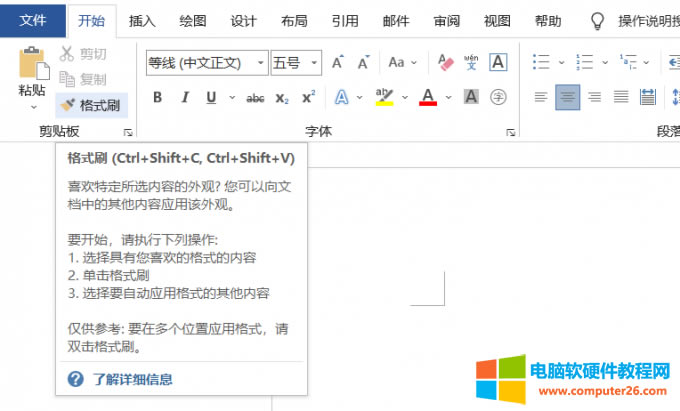Click the 剪切 (Cut) button

pyautogui.click(x=83, y=54)
